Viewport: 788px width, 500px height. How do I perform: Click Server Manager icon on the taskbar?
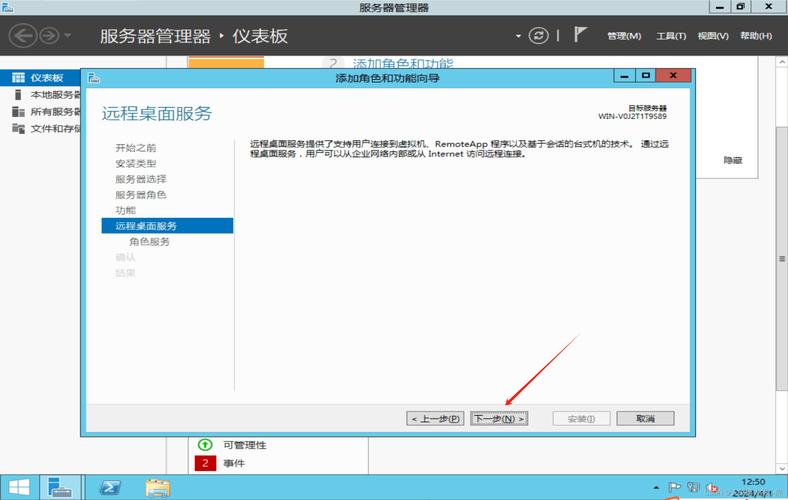[60, 487]
